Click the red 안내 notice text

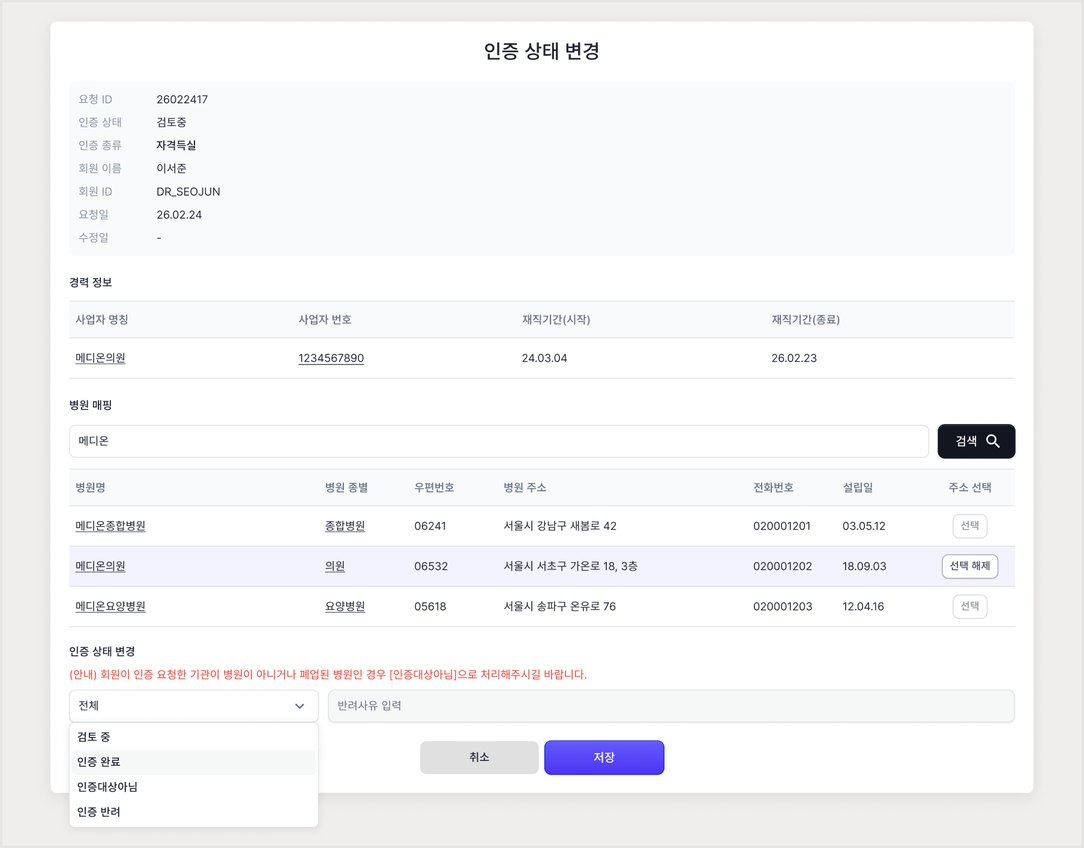click(x=328, y=675)
